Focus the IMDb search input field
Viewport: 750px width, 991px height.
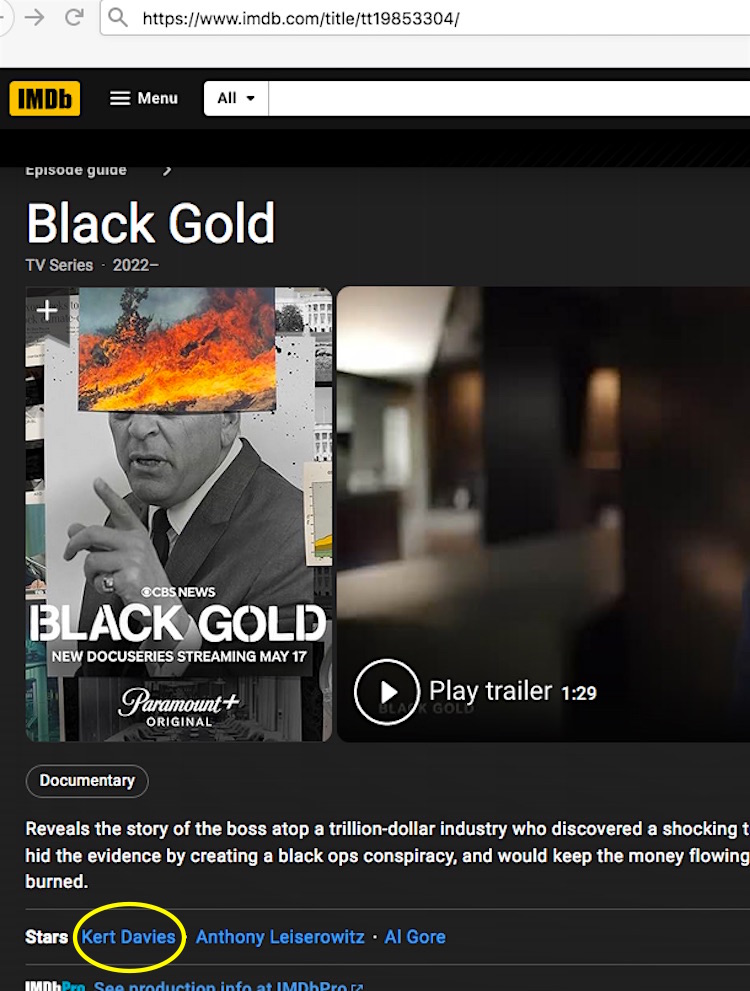509,98
